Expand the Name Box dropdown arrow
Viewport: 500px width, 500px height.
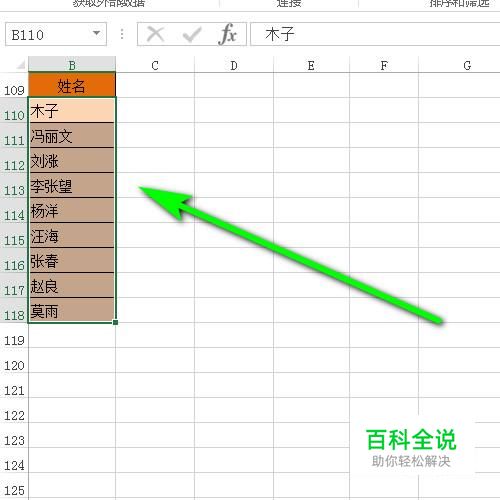click(x=96, y=33)
